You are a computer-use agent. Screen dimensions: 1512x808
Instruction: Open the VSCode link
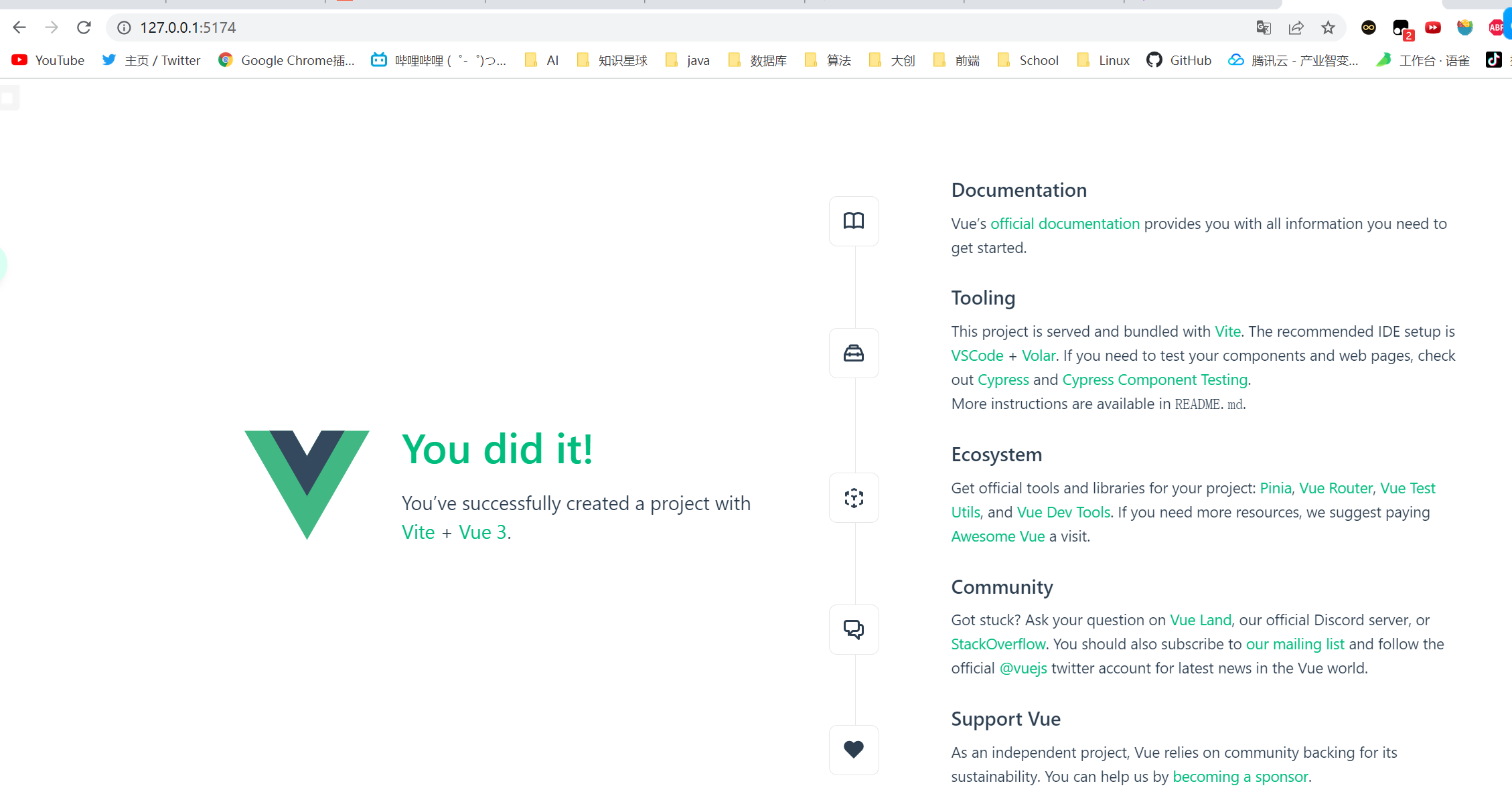coord(977,355)
